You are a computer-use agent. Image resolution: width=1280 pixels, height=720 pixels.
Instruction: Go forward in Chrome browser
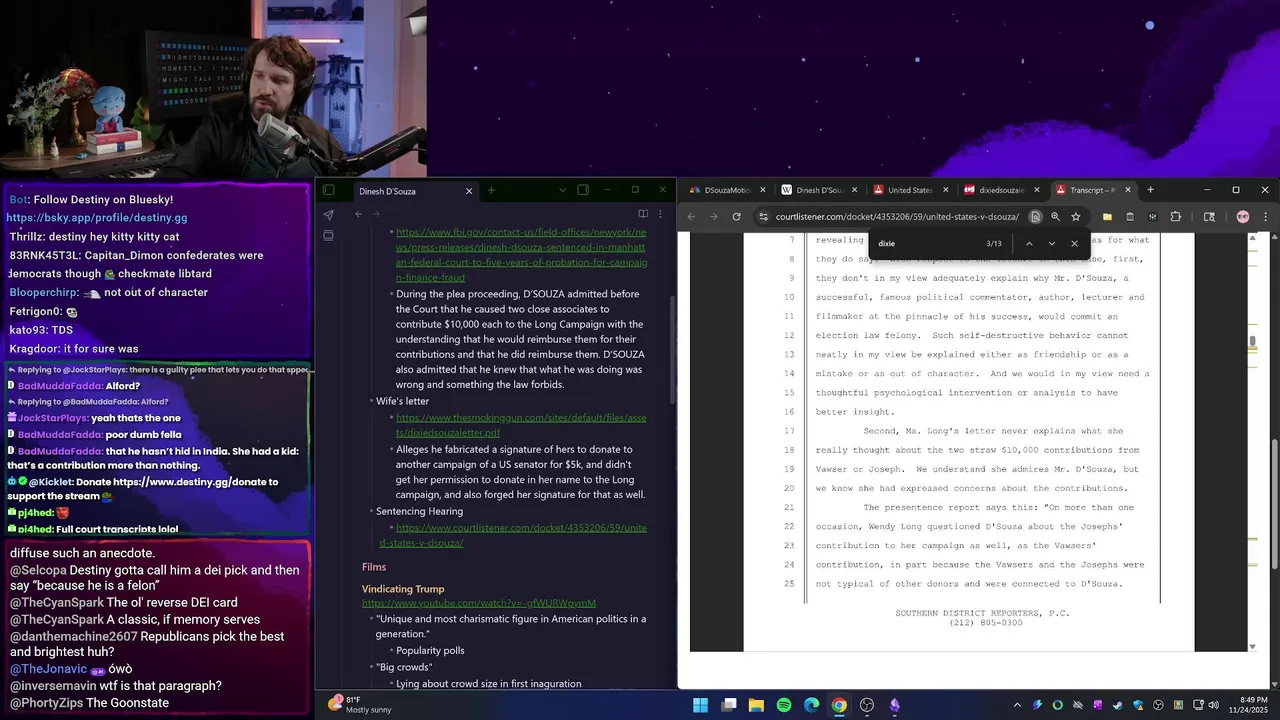[x=713, y=217]
